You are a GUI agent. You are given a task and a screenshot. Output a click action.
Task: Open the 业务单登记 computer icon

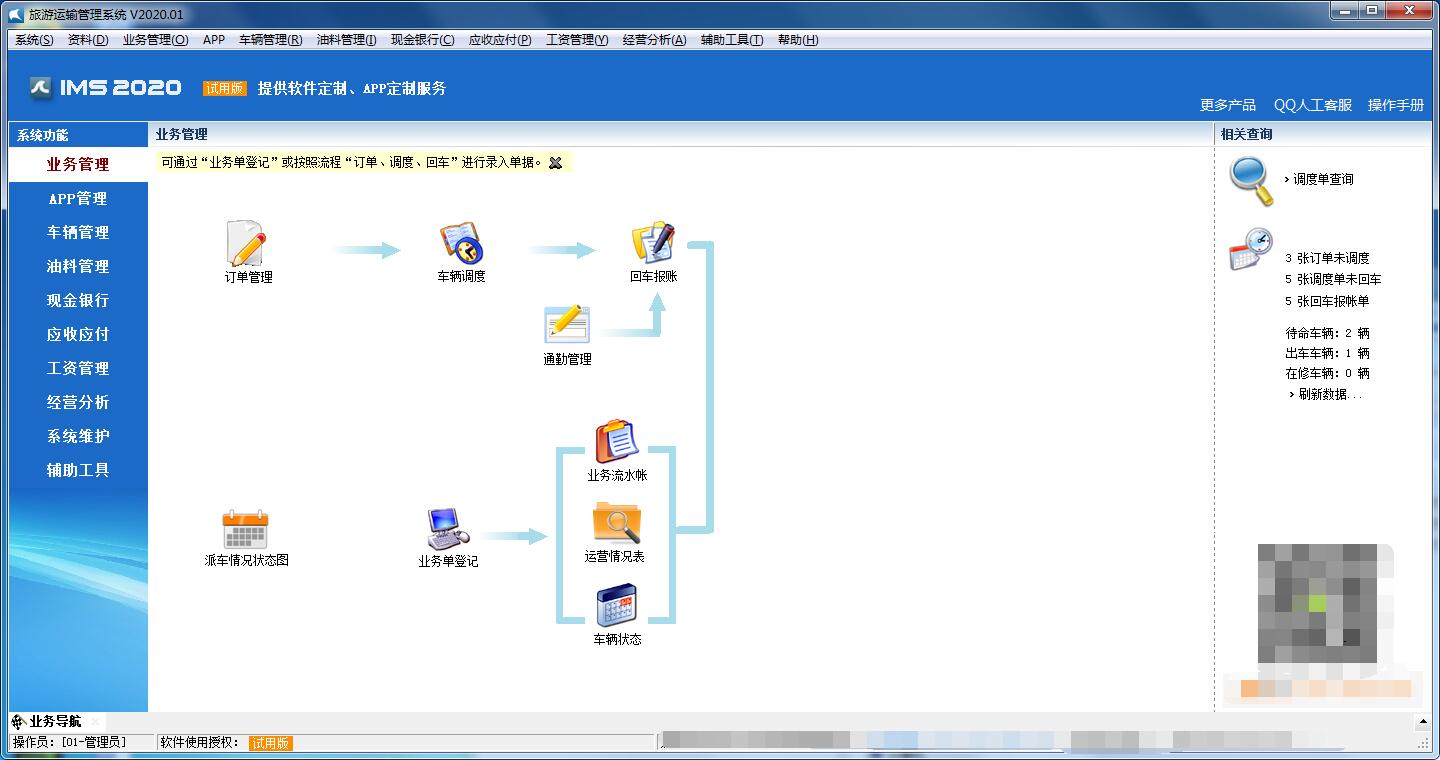click(x=448, y=529)
